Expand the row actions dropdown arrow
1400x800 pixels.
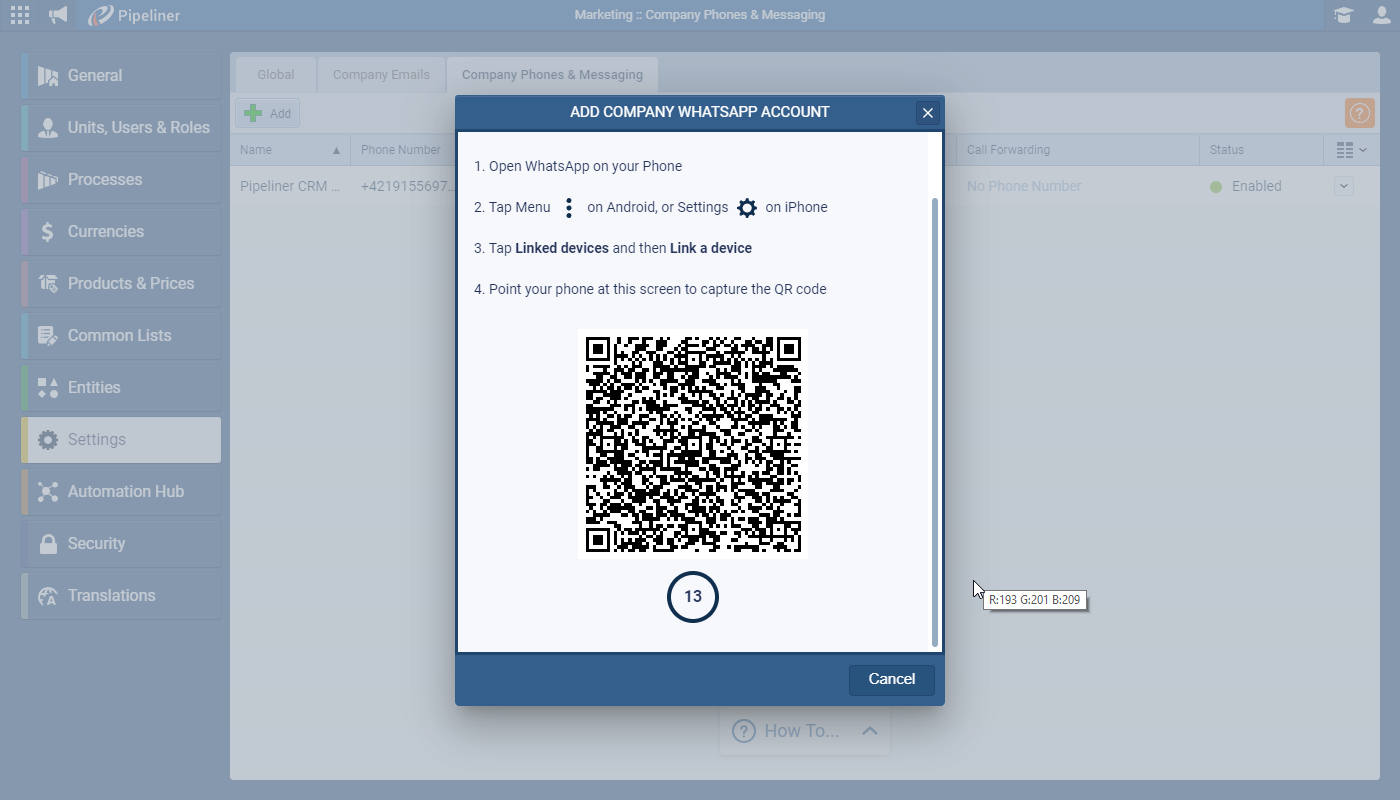1343,186
